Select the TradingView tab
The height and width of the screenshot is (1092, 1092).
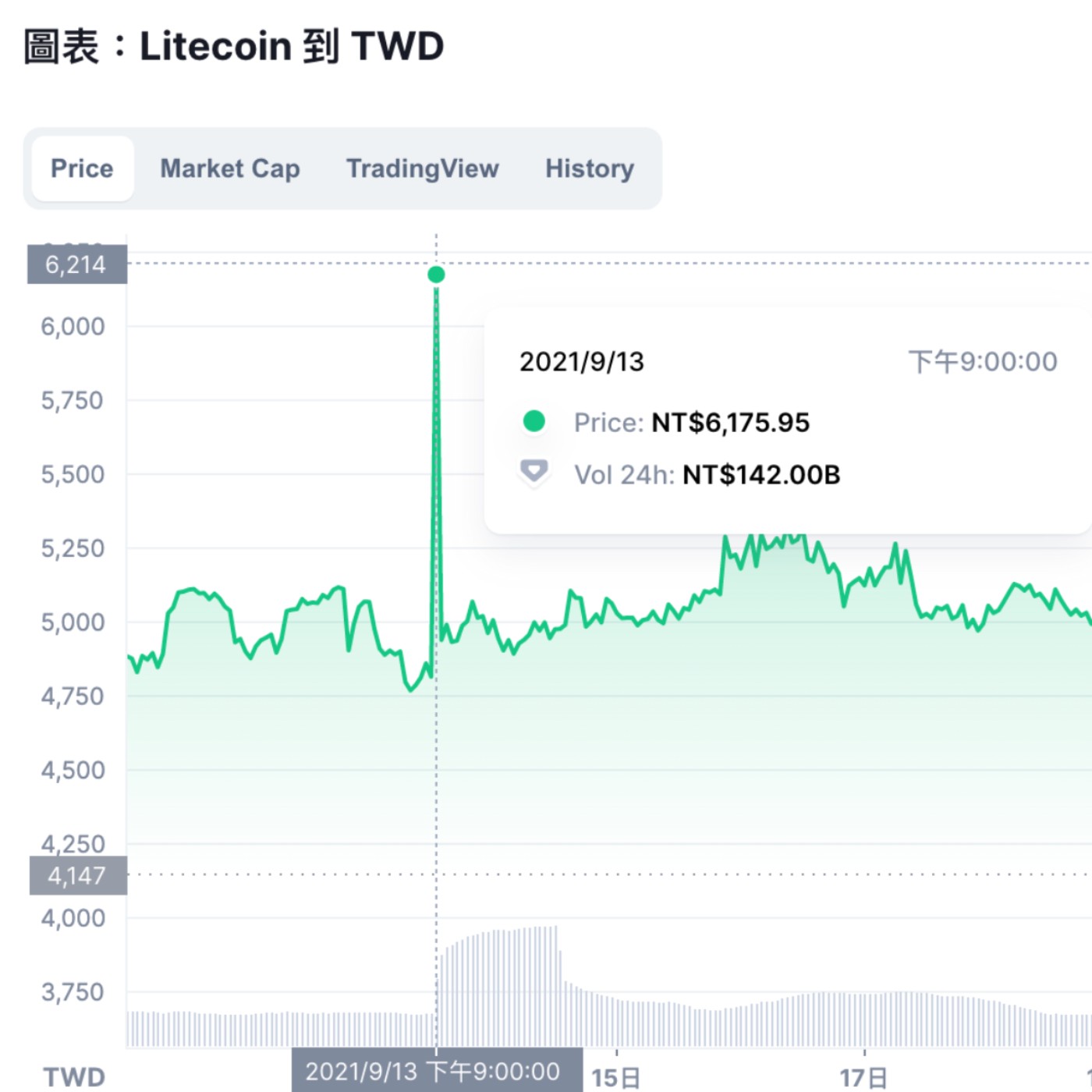coord(422,168)
